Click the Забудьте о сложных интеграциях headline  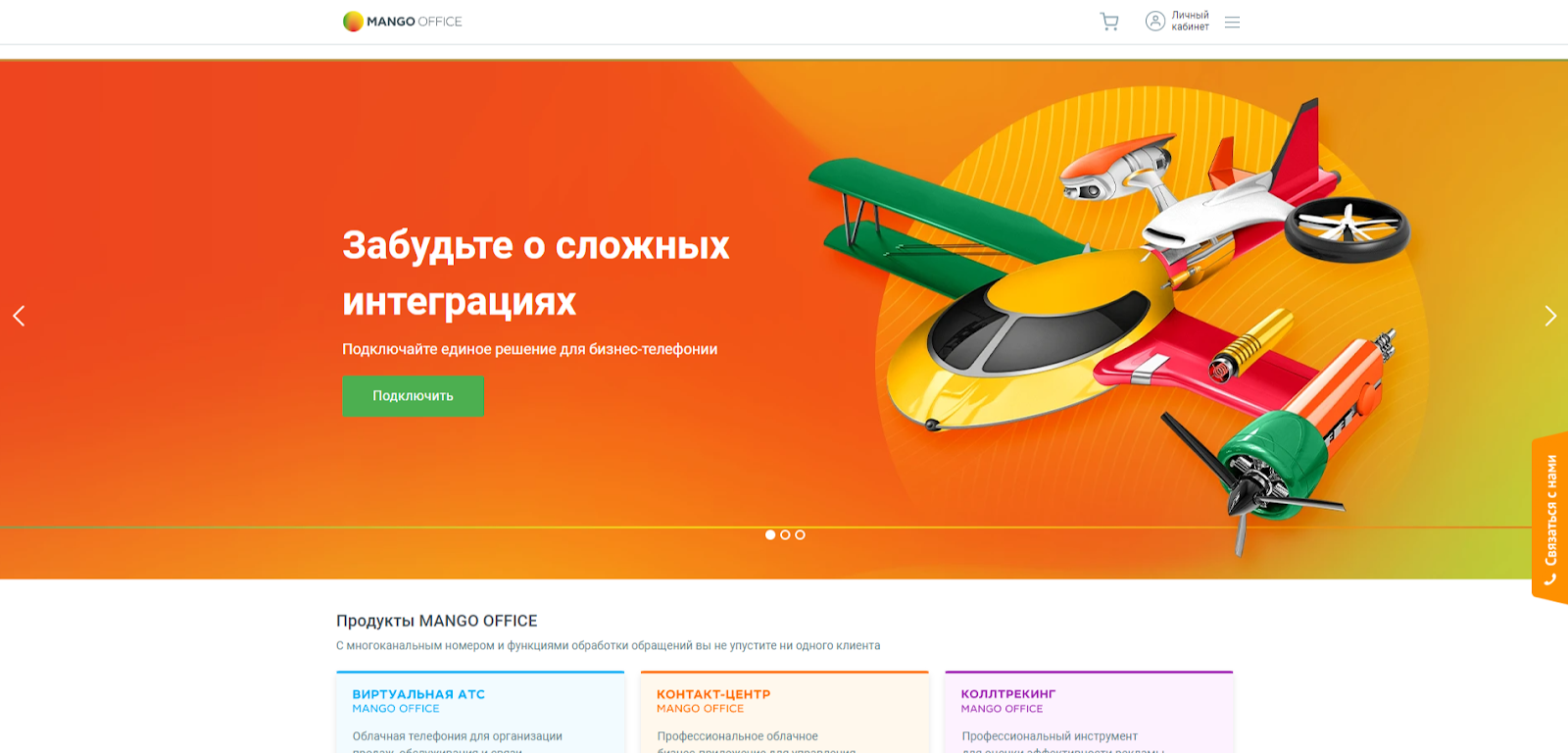point(535,273)
